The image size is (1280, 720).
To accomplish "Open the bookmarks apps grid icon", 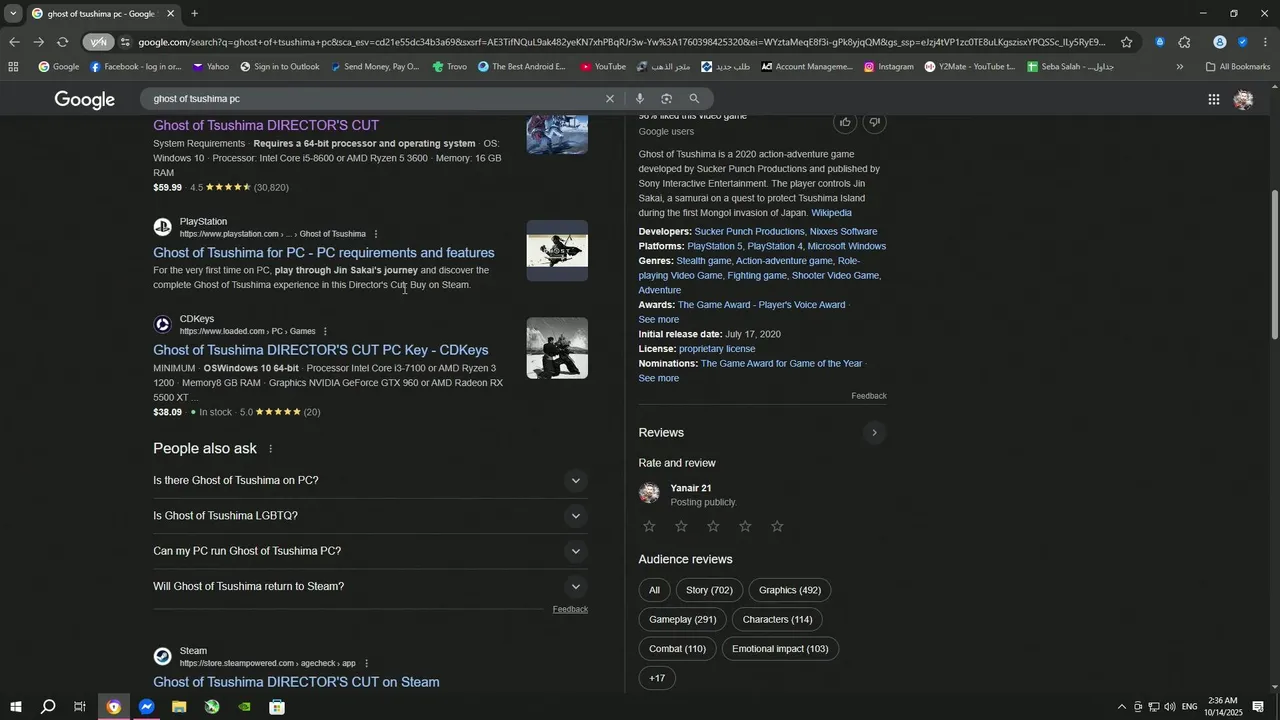I will click(13, 67).
